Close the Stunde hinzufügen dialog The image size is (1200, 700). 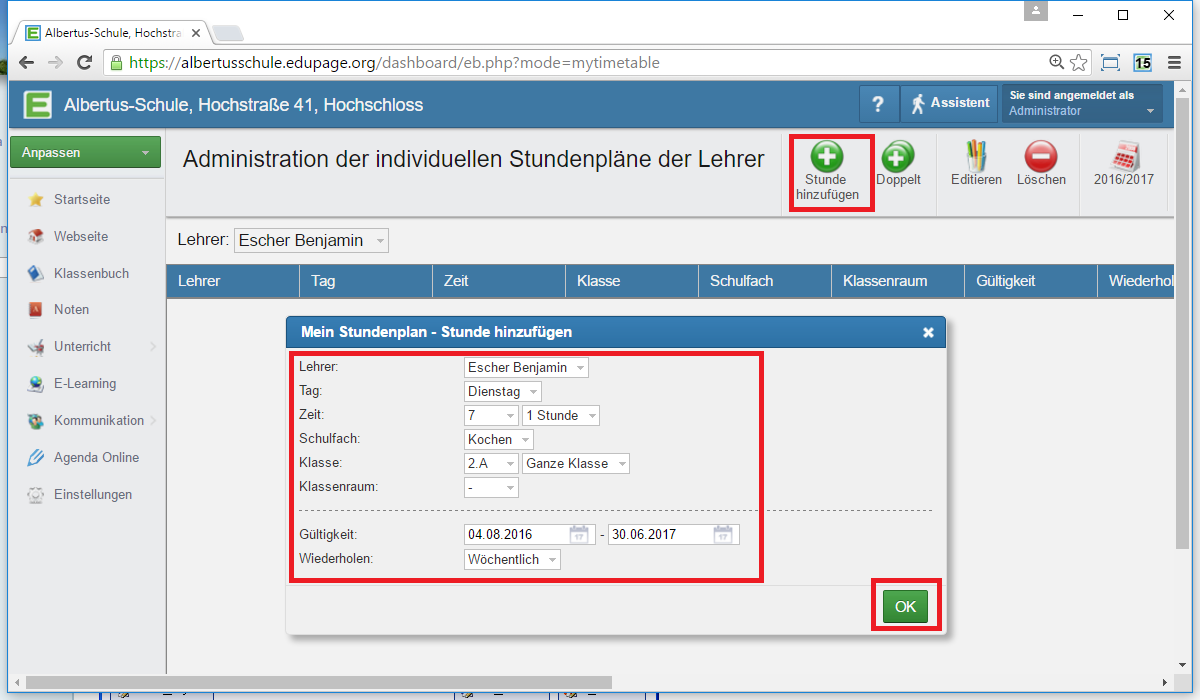click(x=928, y=332)
